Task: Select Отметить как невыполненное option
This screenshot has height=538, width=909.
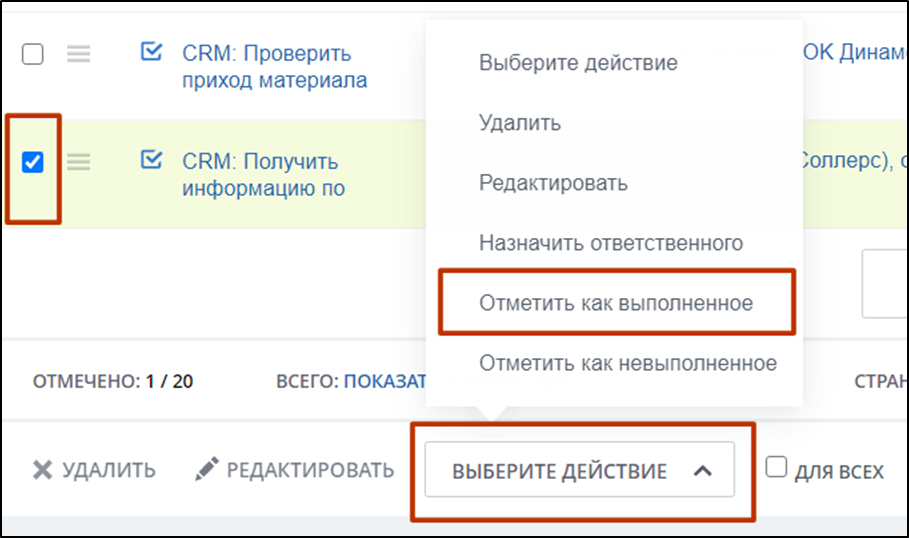Action: click(x=627, y=362)
